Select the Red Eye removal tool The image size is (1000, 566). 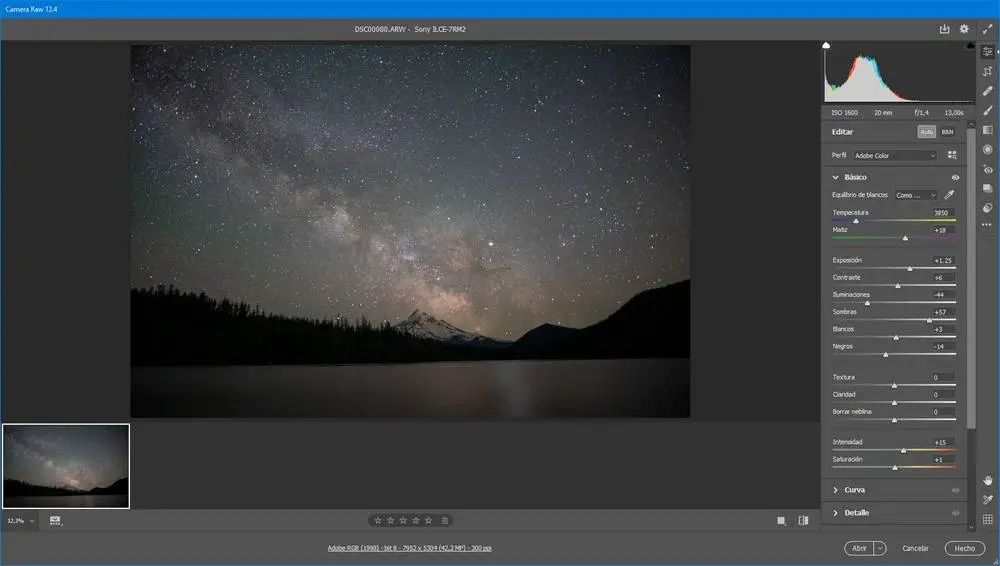[987, 169]
